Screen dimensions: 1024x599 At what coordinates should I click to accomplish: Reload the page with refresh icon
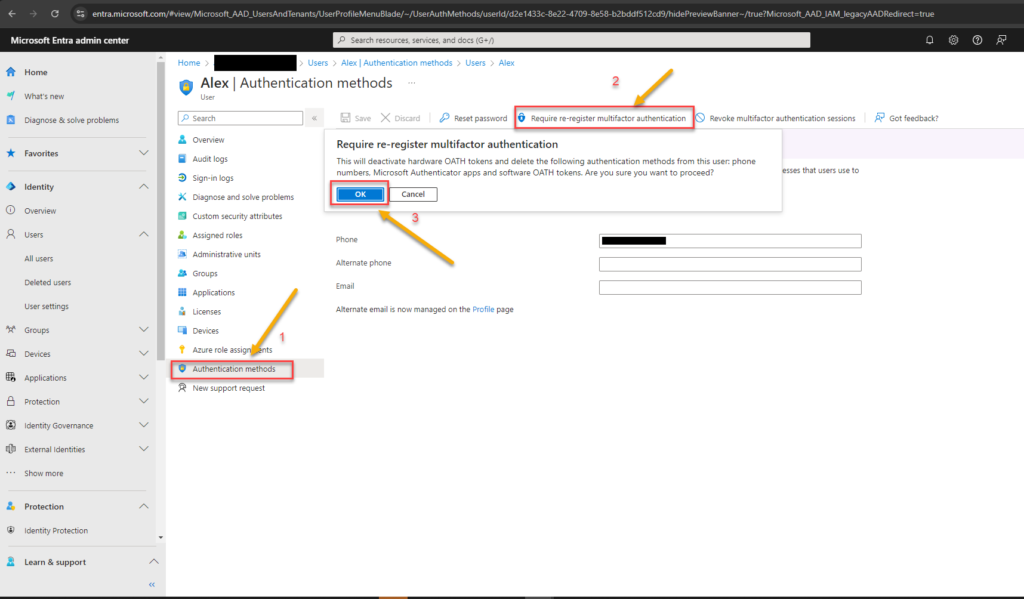point(55,14)
